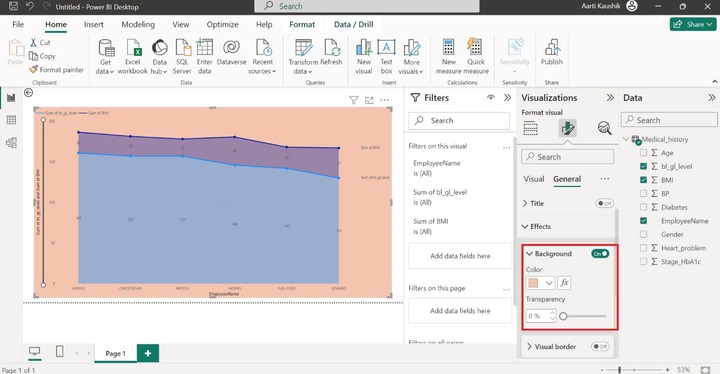
Task: Turn off the Background toggle
Action: (600, 254)
